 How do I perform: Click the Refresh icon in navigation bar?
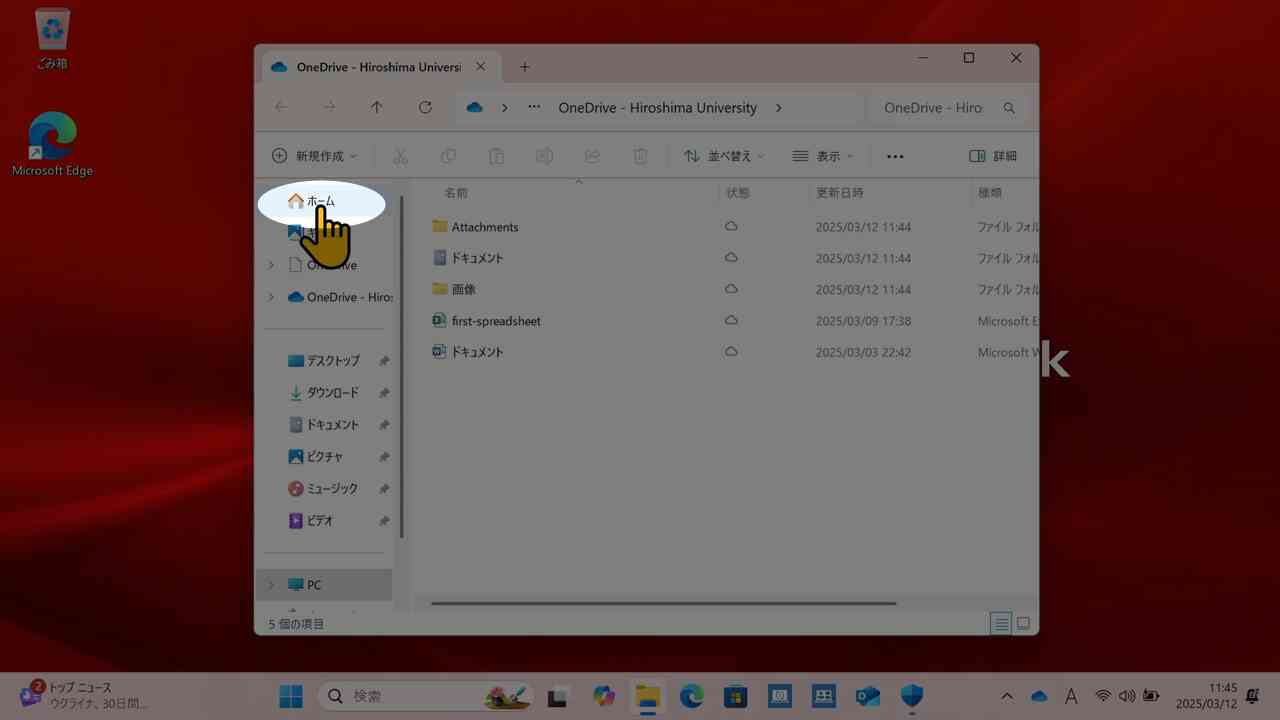pyautogui.click(x=425, y=108)
